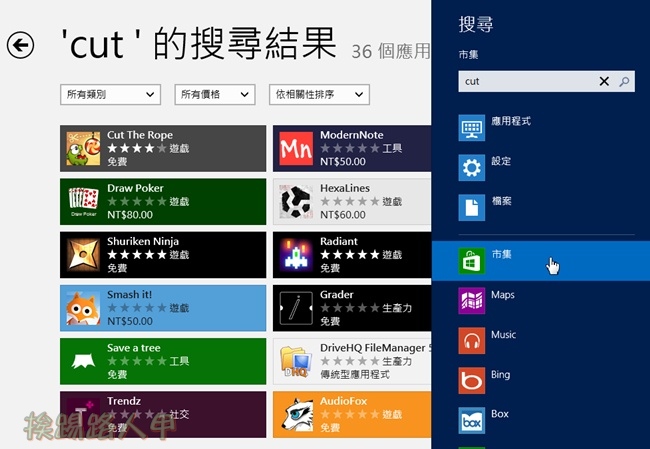The height and width of the screenshot is (449, 650).
Task: Clear the search text with X
Action: tap(604, 81)
